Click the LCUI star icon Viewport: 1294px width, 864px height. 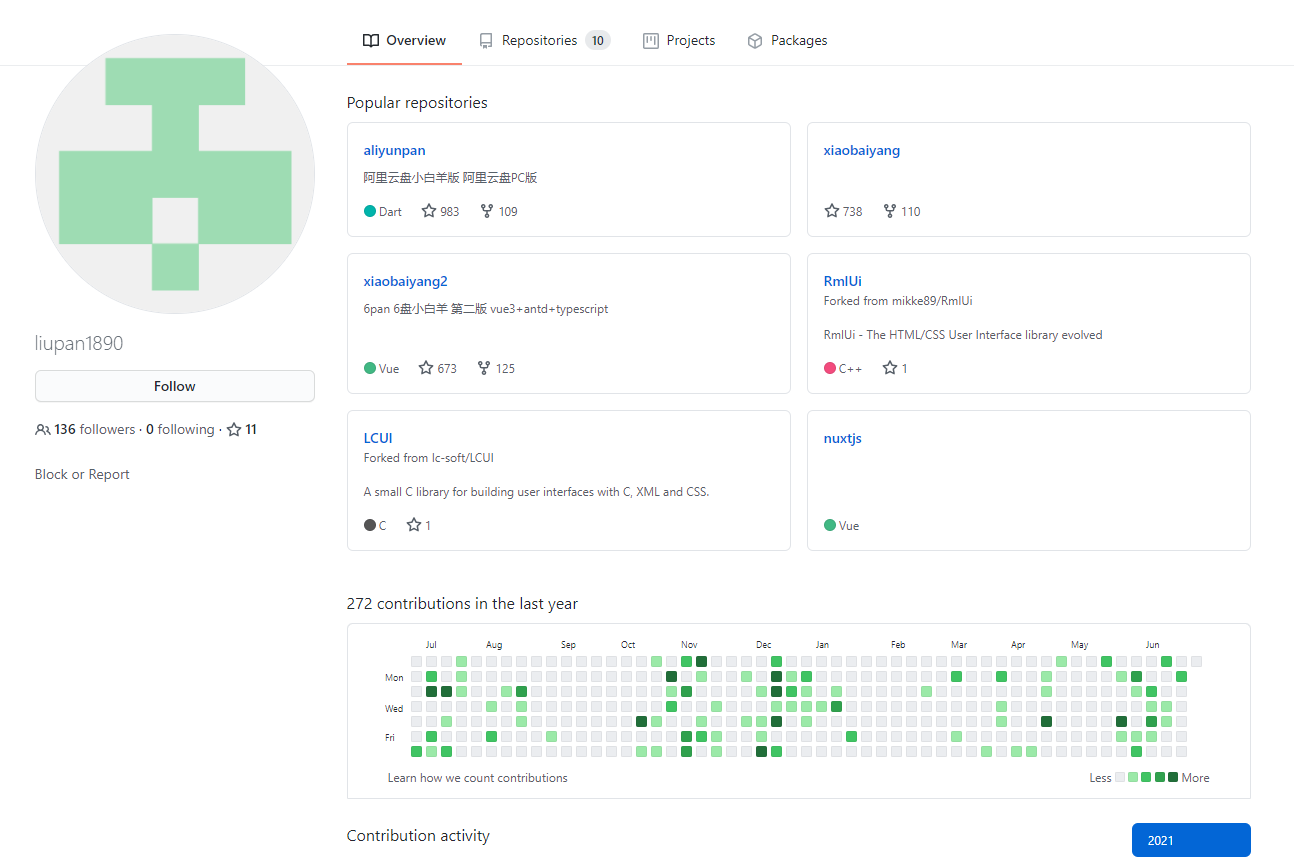click(x=414, y=525)
